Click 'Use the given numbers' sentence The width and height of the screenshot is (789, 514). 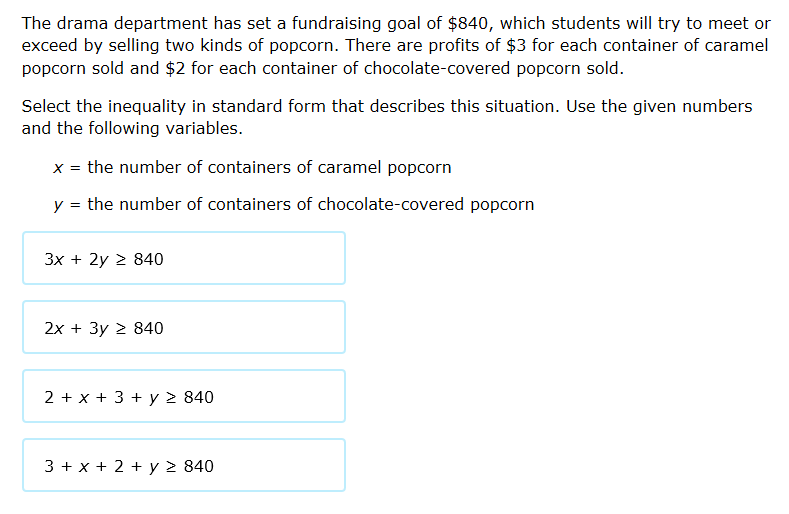[659, 106]
